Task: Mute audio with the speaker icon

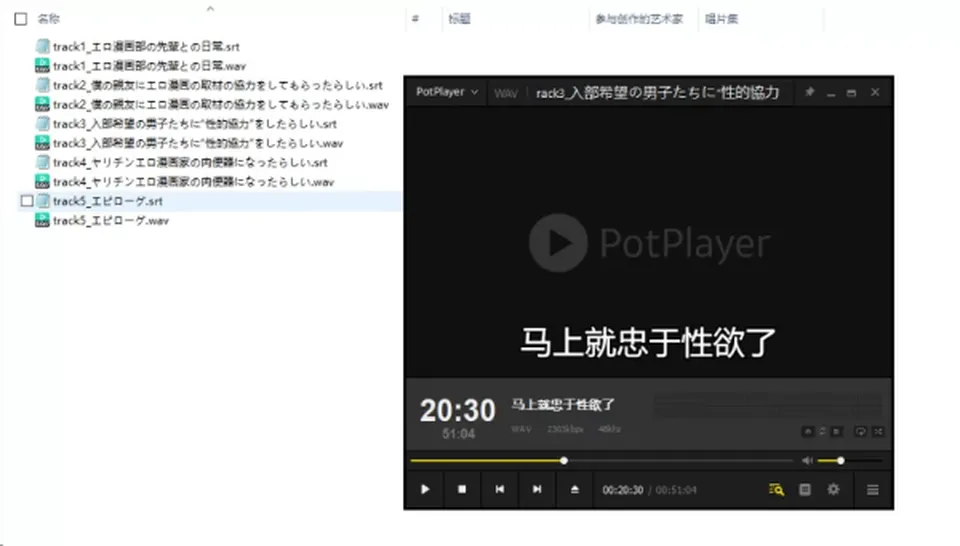Action: (808, 460)
